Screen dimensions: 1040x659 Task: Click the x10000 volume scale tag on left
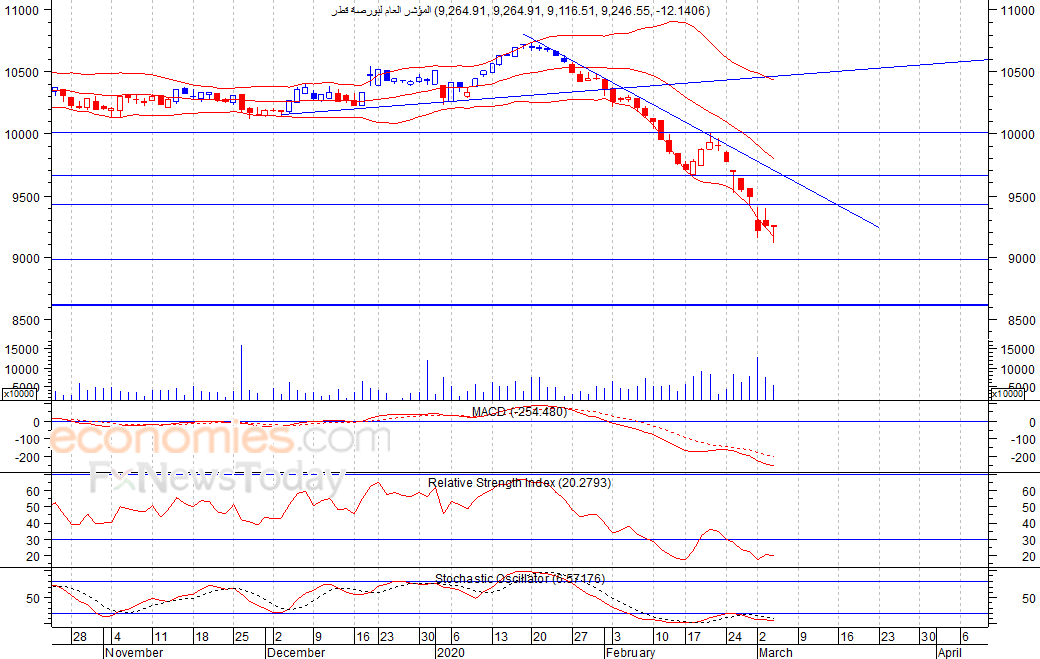20,394
